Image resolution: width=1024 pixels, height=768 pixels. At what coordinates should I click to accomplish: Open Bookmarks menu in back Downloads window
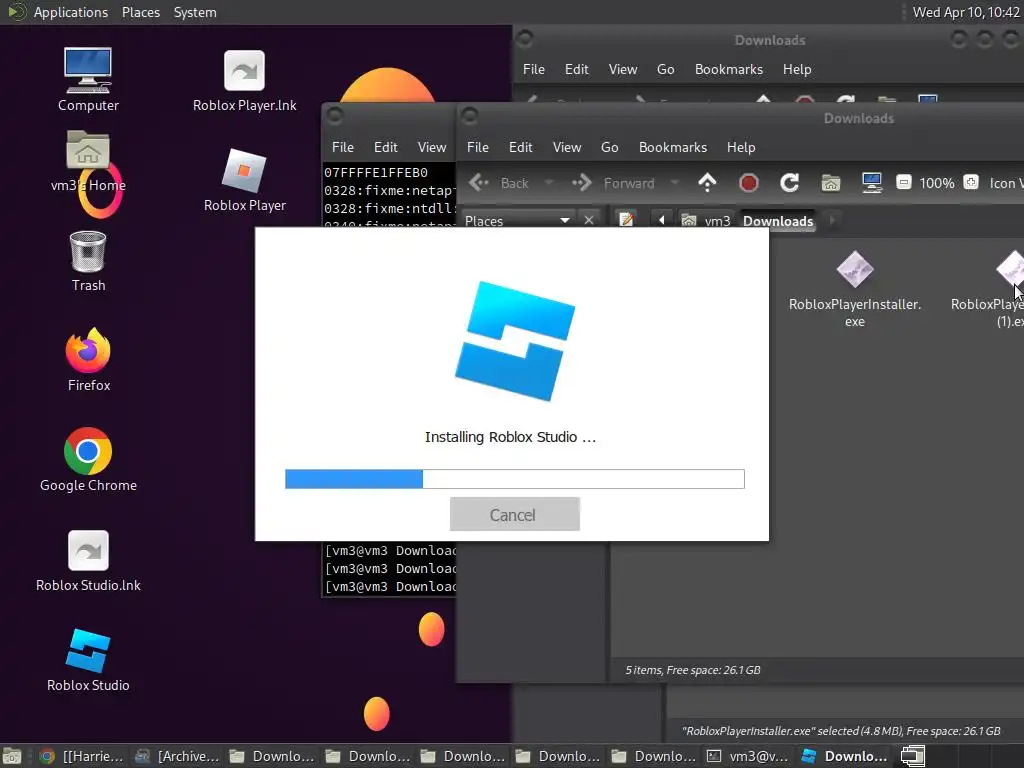point(729,69)
